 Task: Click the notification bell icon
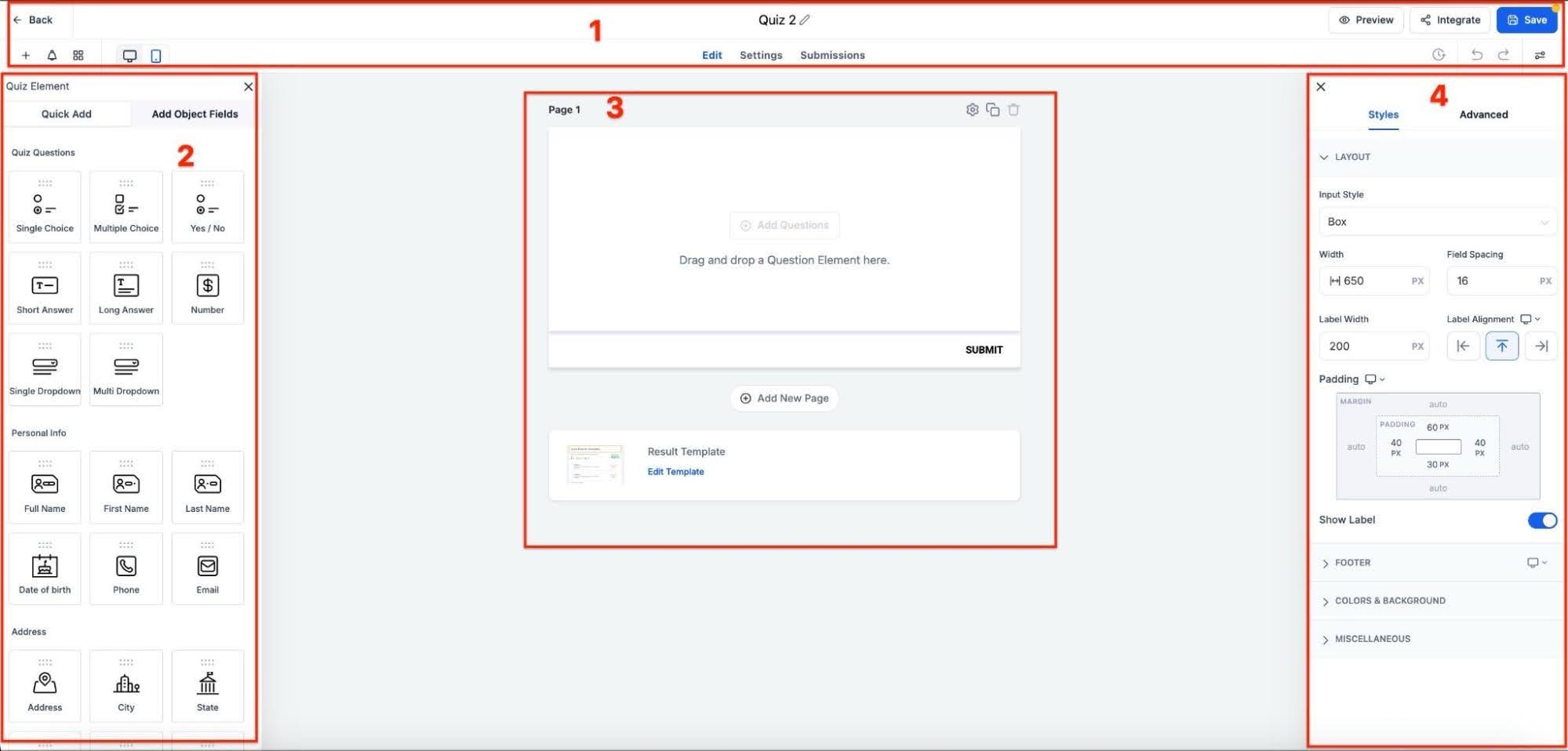(x=52, y=55)
